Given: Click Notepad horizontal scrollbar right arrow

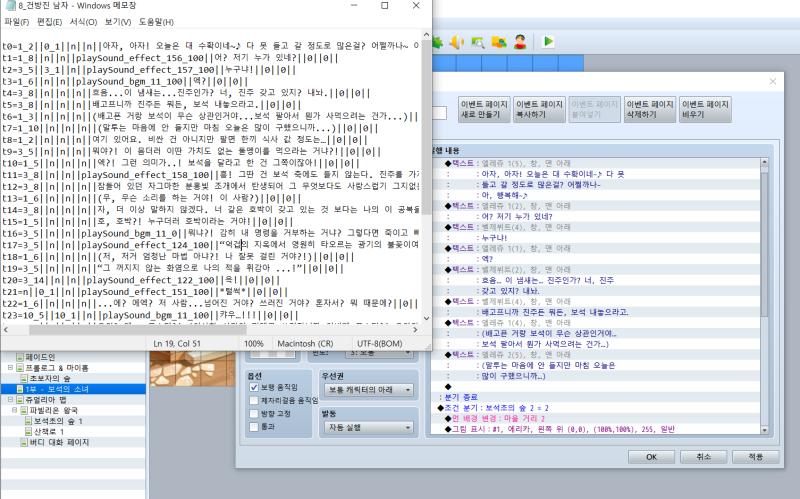Looking at the screenshot, I should point(415,330).
